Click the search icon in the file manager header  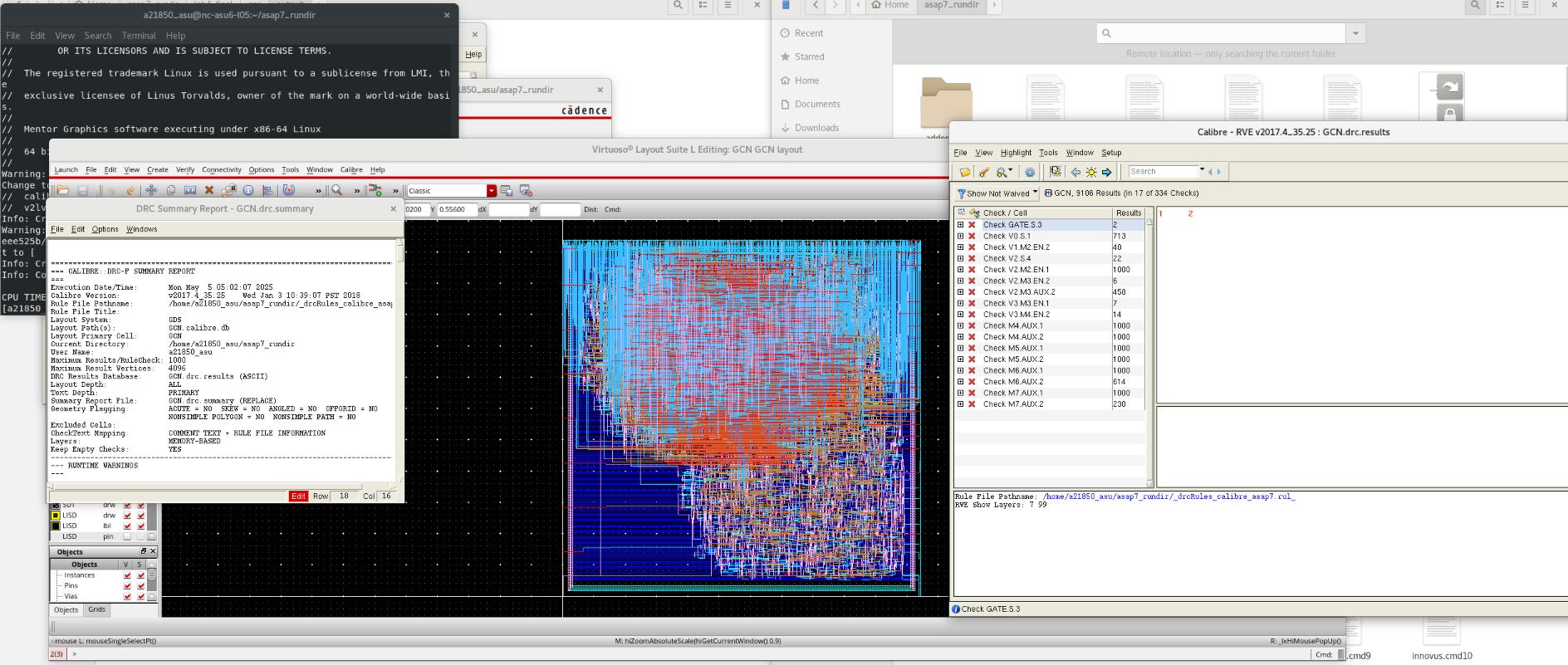(x=1475, y=5)
